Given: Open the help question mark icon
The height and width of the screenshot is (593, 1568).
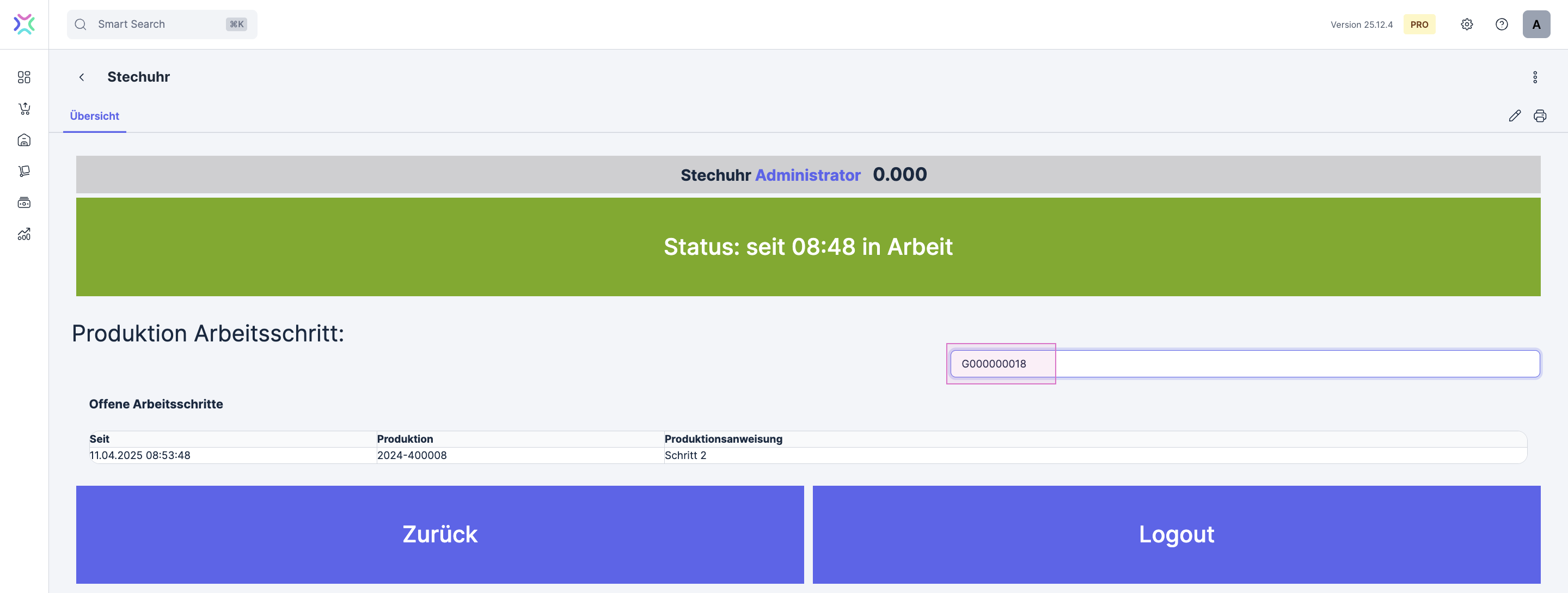Looking at the screenshot, I should [1501, 25].
